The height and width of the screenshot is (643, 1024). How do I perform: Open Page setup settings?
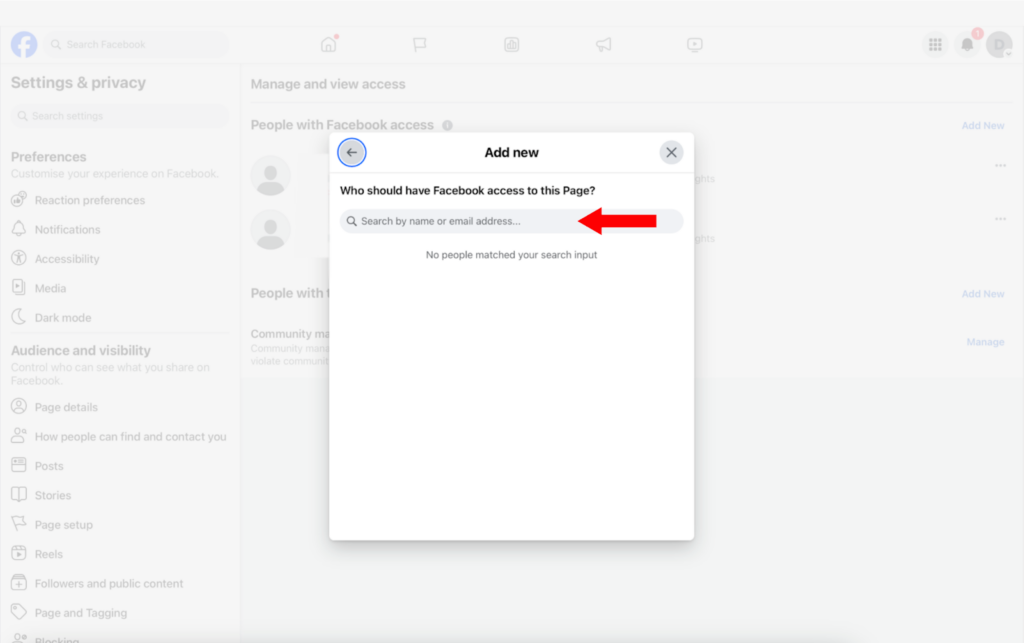click(120, 525)
